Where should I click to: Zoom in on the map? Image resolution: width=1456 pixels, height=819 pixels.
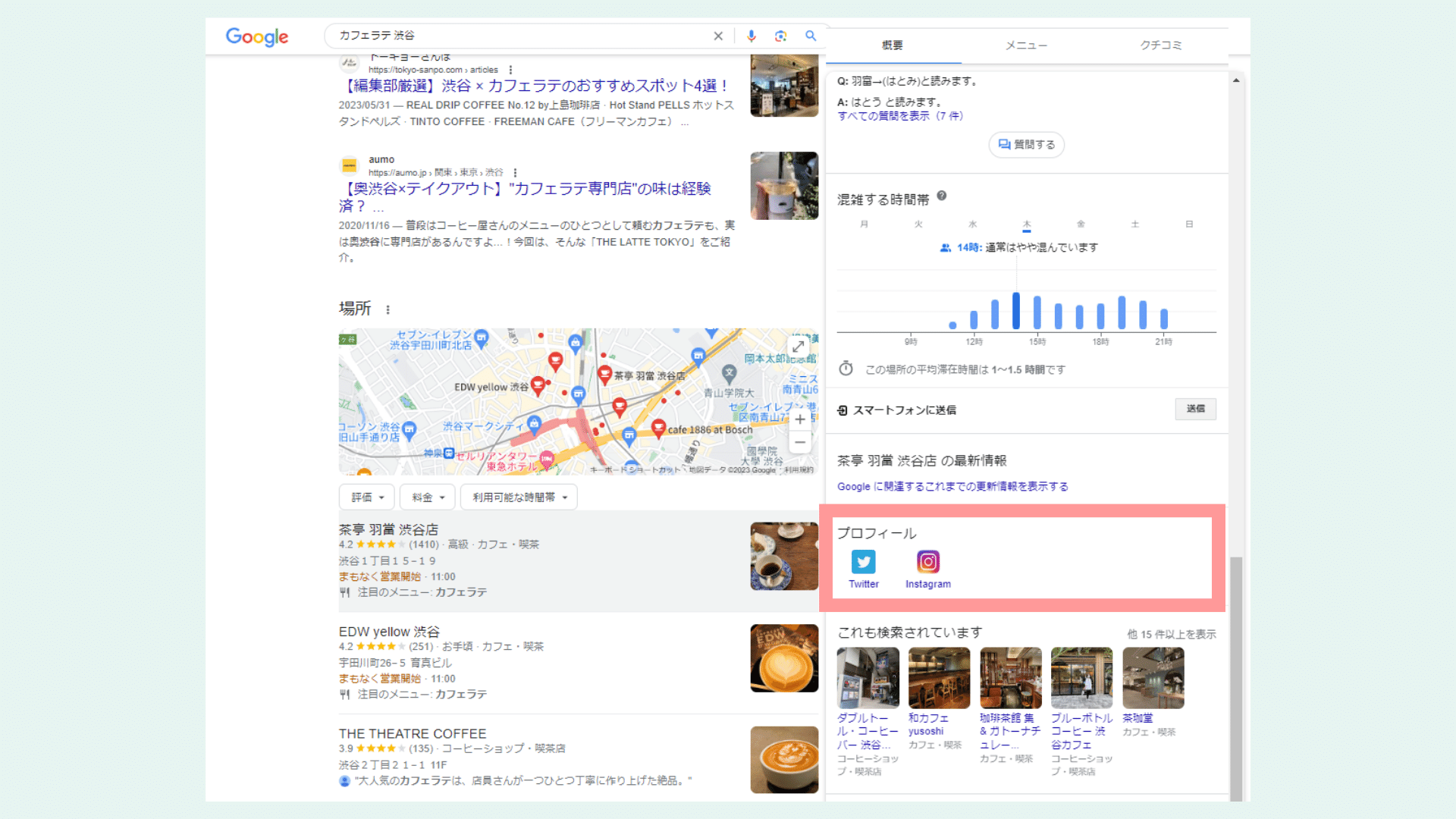click(799, 419)
